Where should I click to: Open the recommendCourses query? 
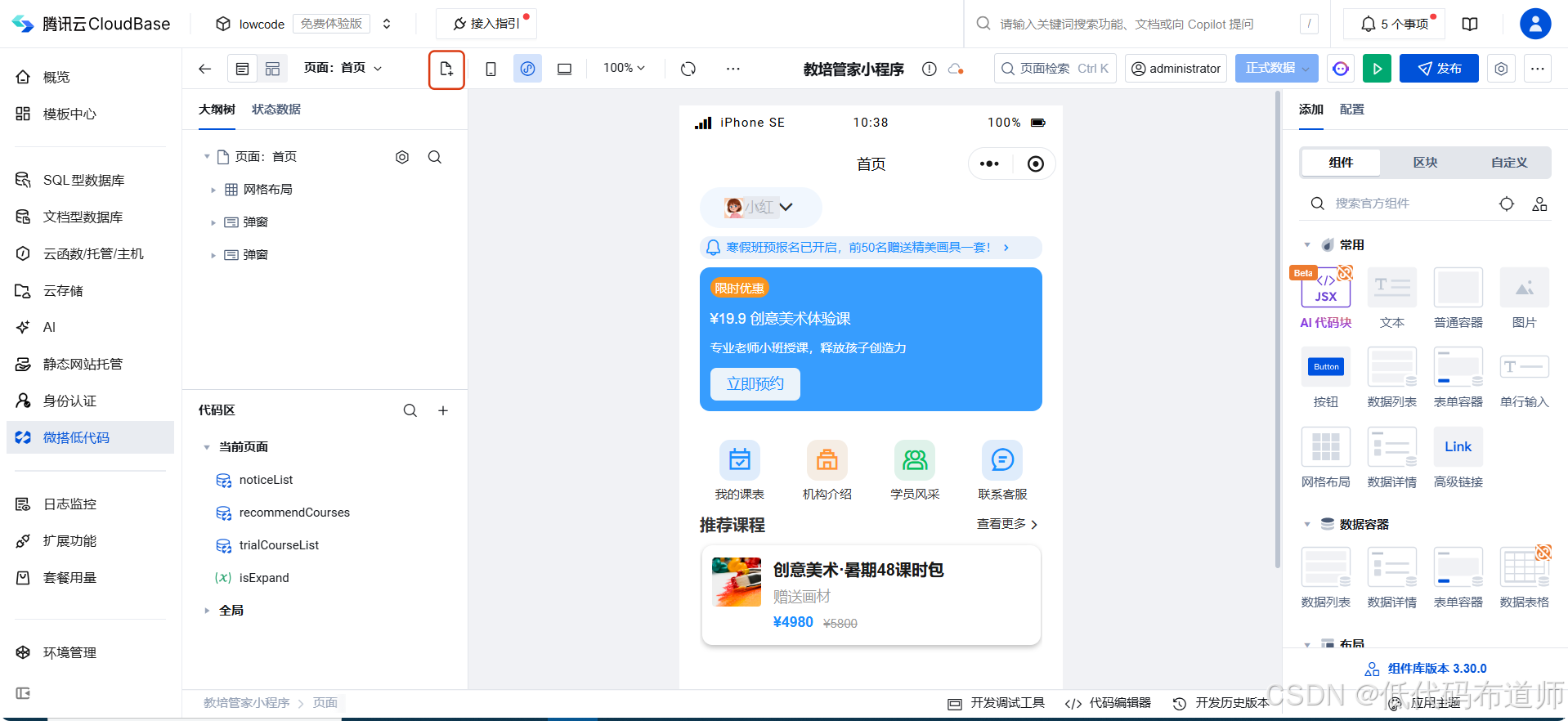[294, 513]
